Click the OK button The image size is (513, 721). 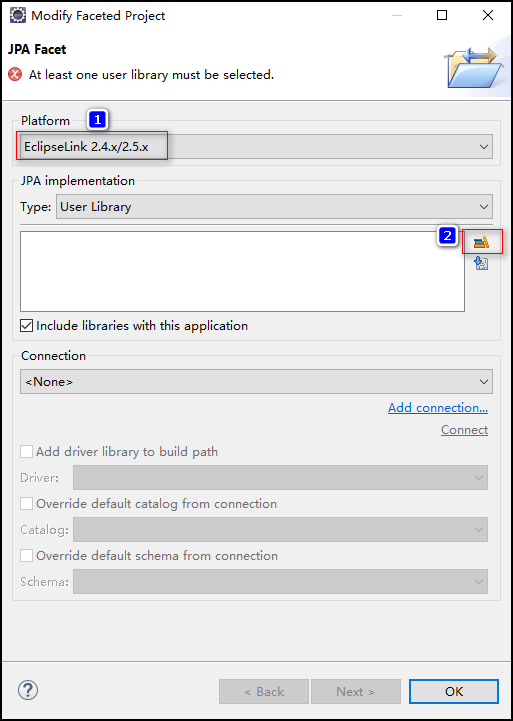pos(454,692)
